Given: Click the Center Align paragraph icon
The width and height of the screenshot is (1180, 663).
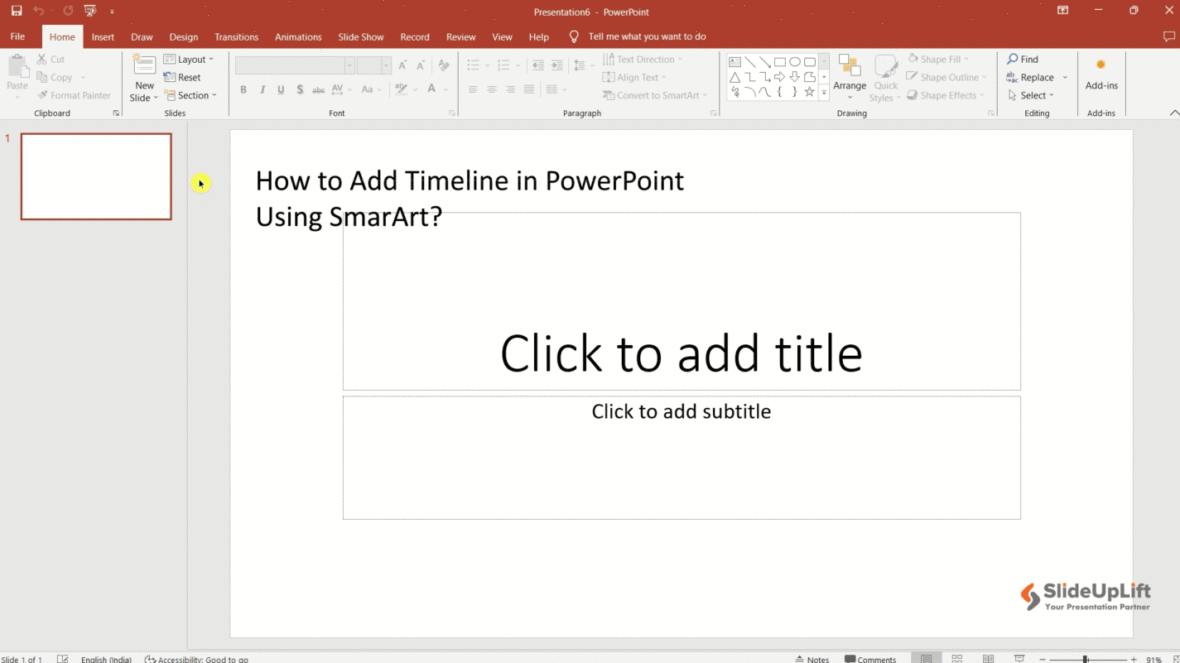Looking at the screenshot, I should (491, 89).
